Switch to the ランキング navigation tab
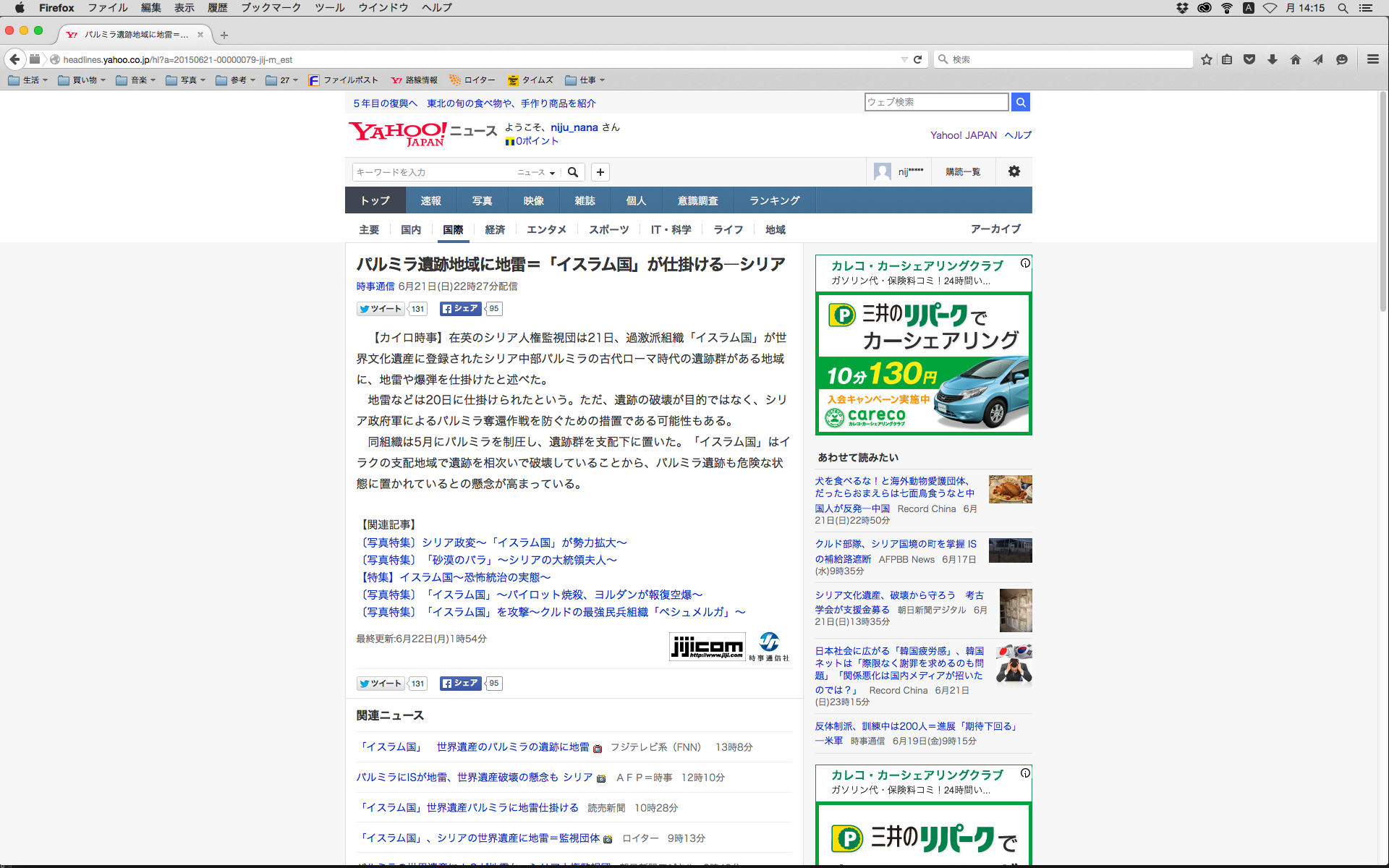The height and width of the screenshot is (868, 1389). pos(774,200)
